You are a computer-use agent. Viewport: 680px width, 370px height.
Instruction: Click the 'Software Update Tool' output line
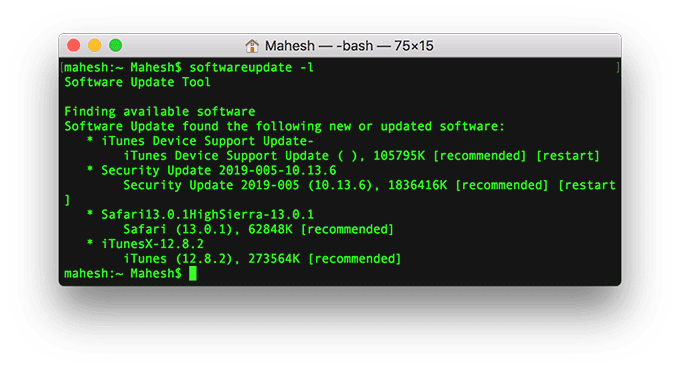[137, 82]
